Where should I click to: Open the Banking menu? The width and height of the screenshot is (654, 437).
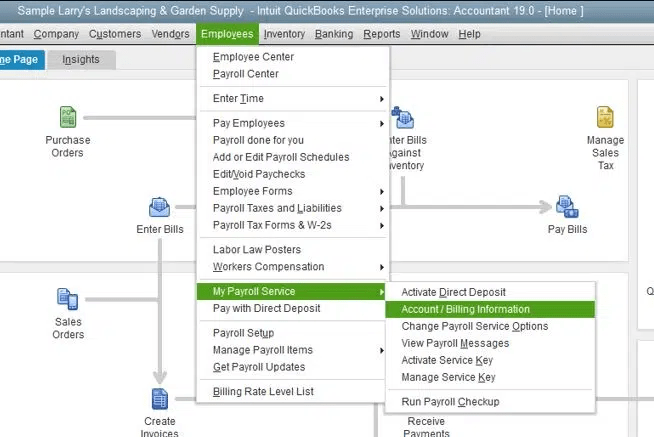click(x=333, y=34)
